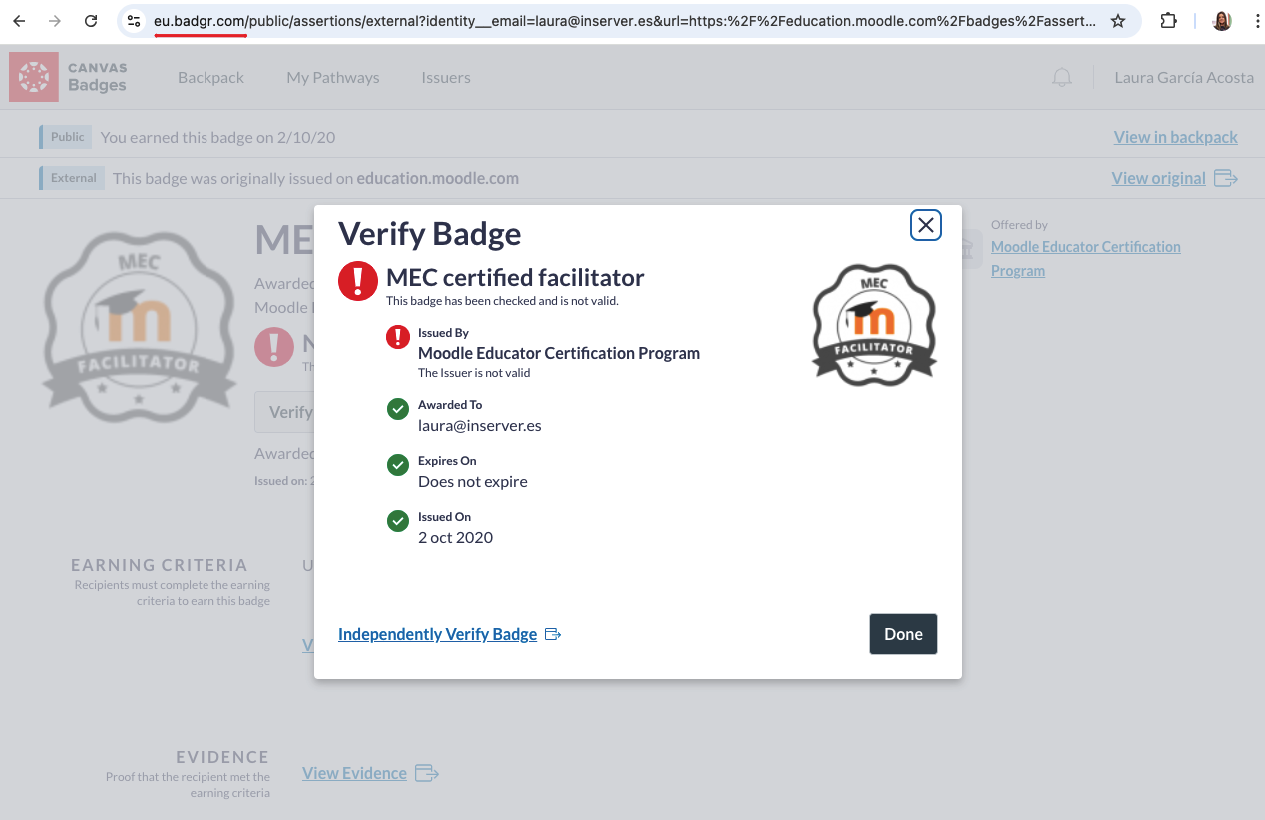
Task: Open Independently Verify Badge link
Action: tap(437, 634)
